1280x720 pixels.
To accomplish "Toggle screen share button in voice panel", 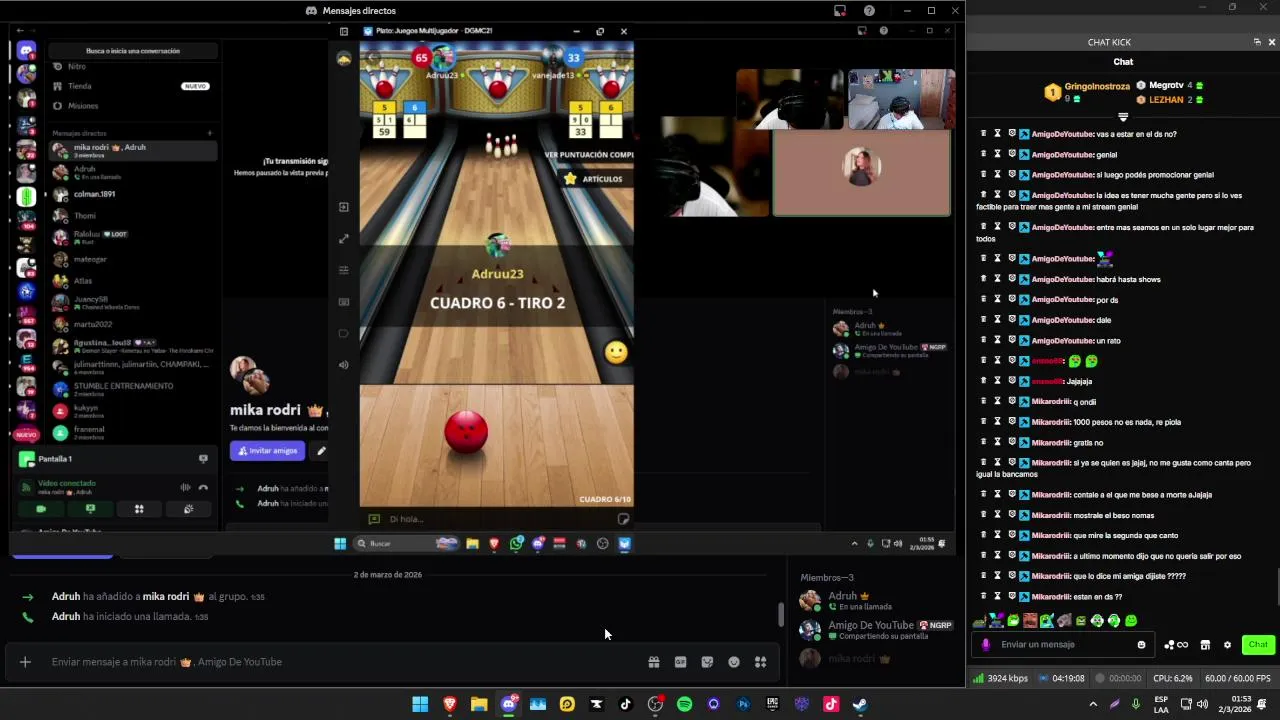I will 90,509.
